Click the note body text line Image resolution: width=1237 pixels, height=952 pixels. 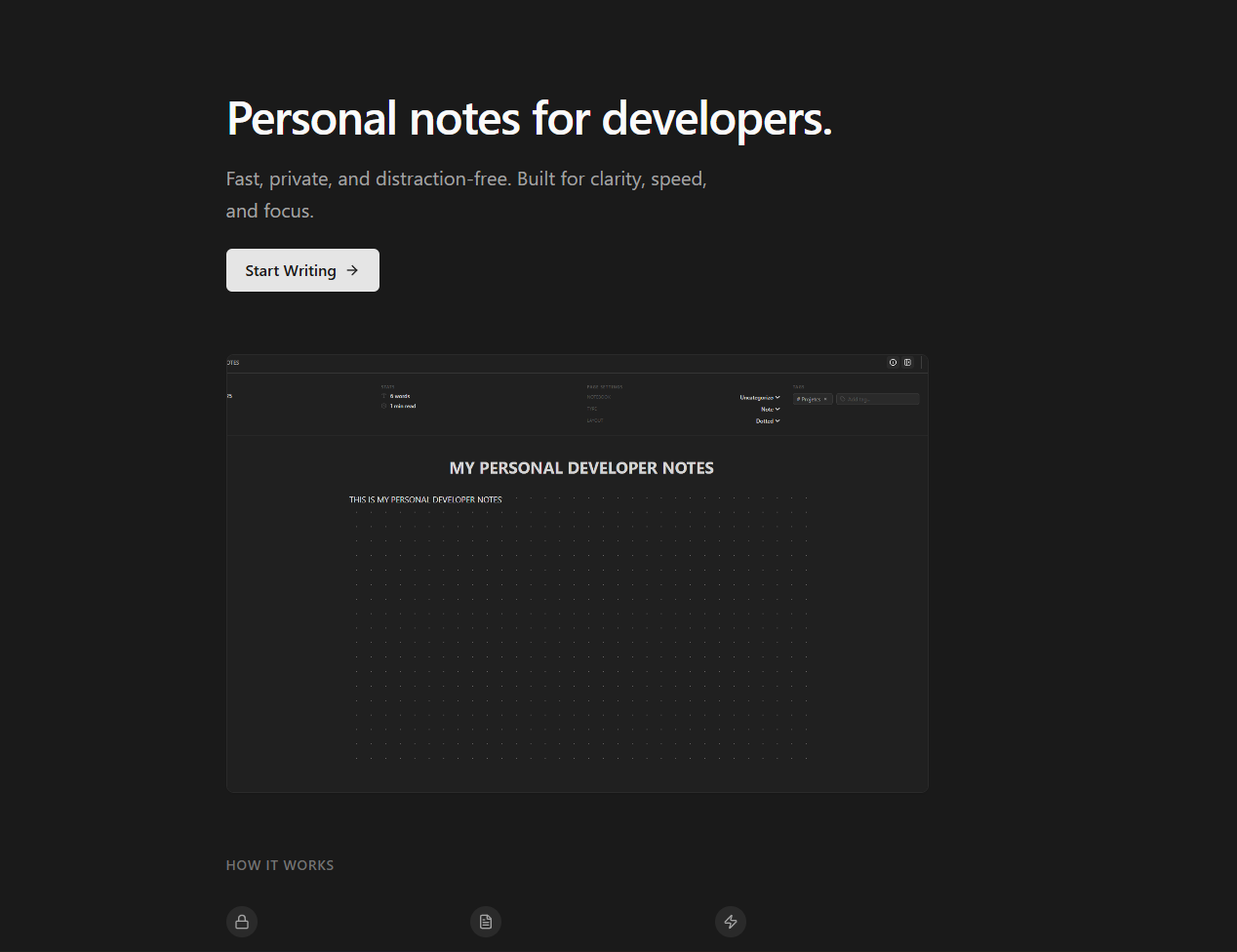(425, 499)
